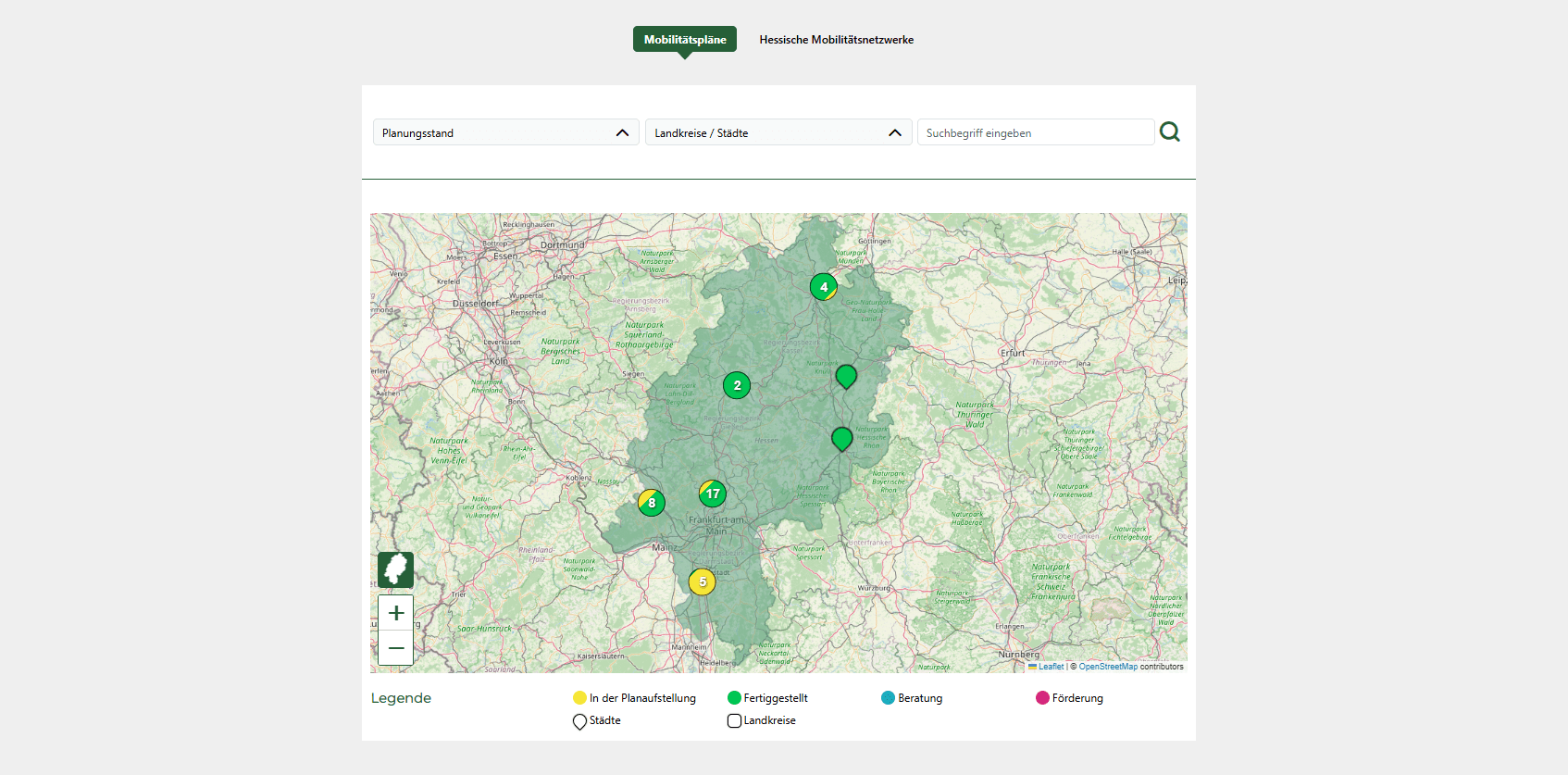The height and width of the screenshot is (775, 1568).
Task: Click the magnifying glass search icon
Action: 1169,132
